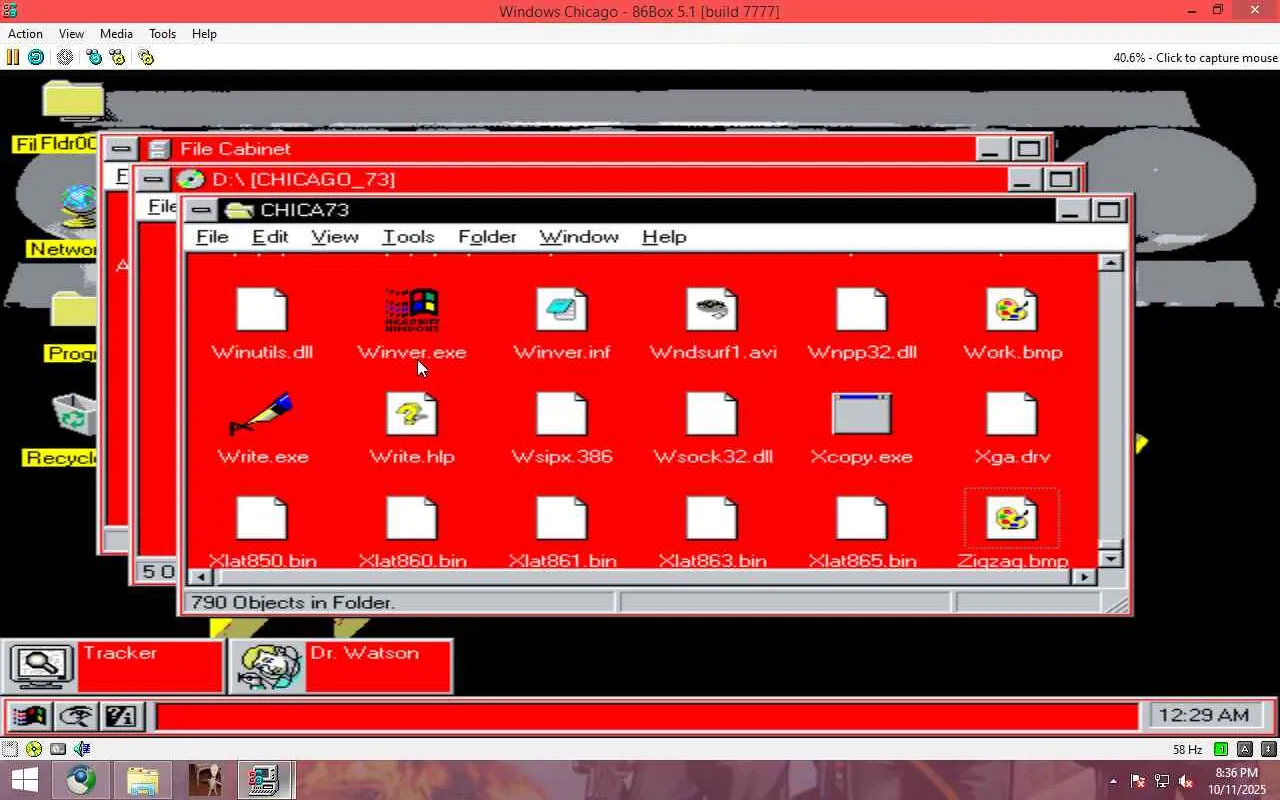Image resolution: width=1280 pixels, height=800 pixels.
Task: Select the Work.bmp bitmap icon
Action: pyautogui.click(x=1012, y=310)
